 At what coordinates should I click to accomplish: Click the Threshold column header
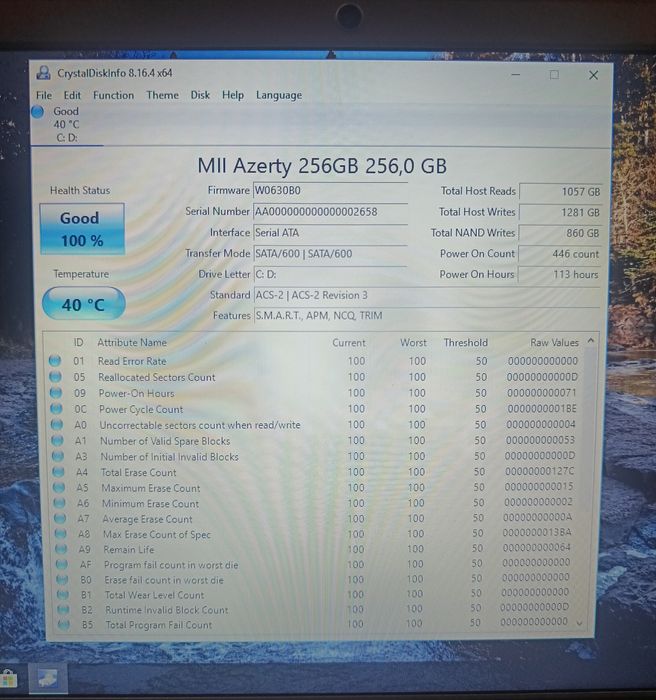pos(465,342)
